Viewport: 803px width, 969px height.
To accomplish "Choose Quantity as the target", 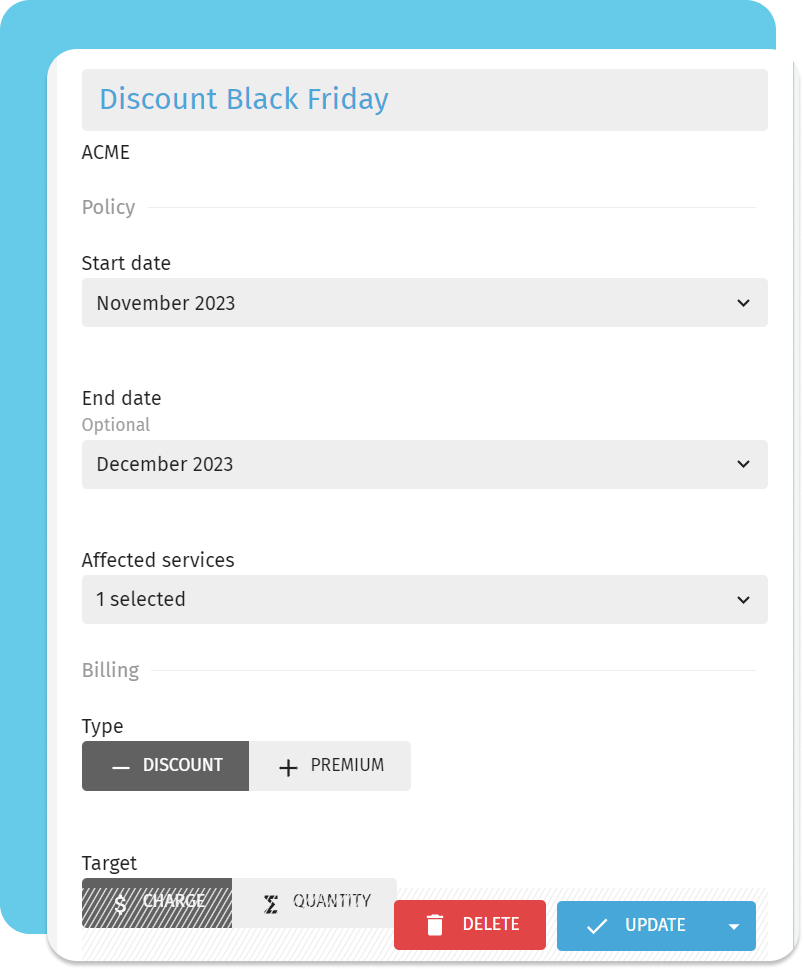I will tap(315, 902).
